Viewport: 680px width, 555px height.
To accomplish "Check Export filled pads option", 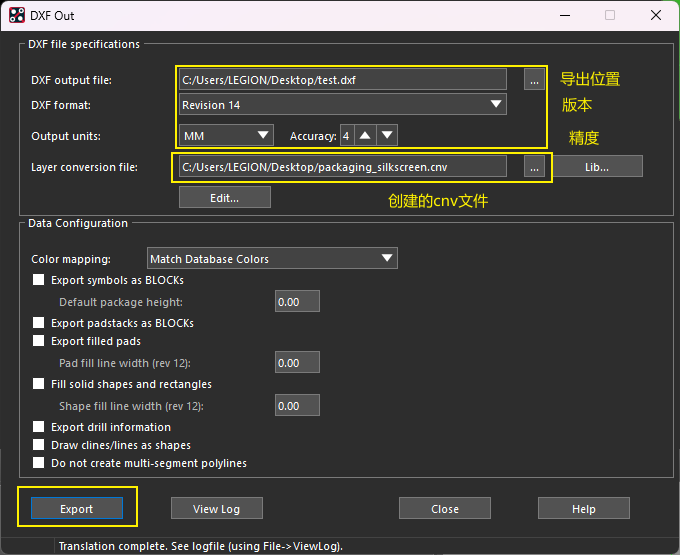I will (x=39, y=341).
